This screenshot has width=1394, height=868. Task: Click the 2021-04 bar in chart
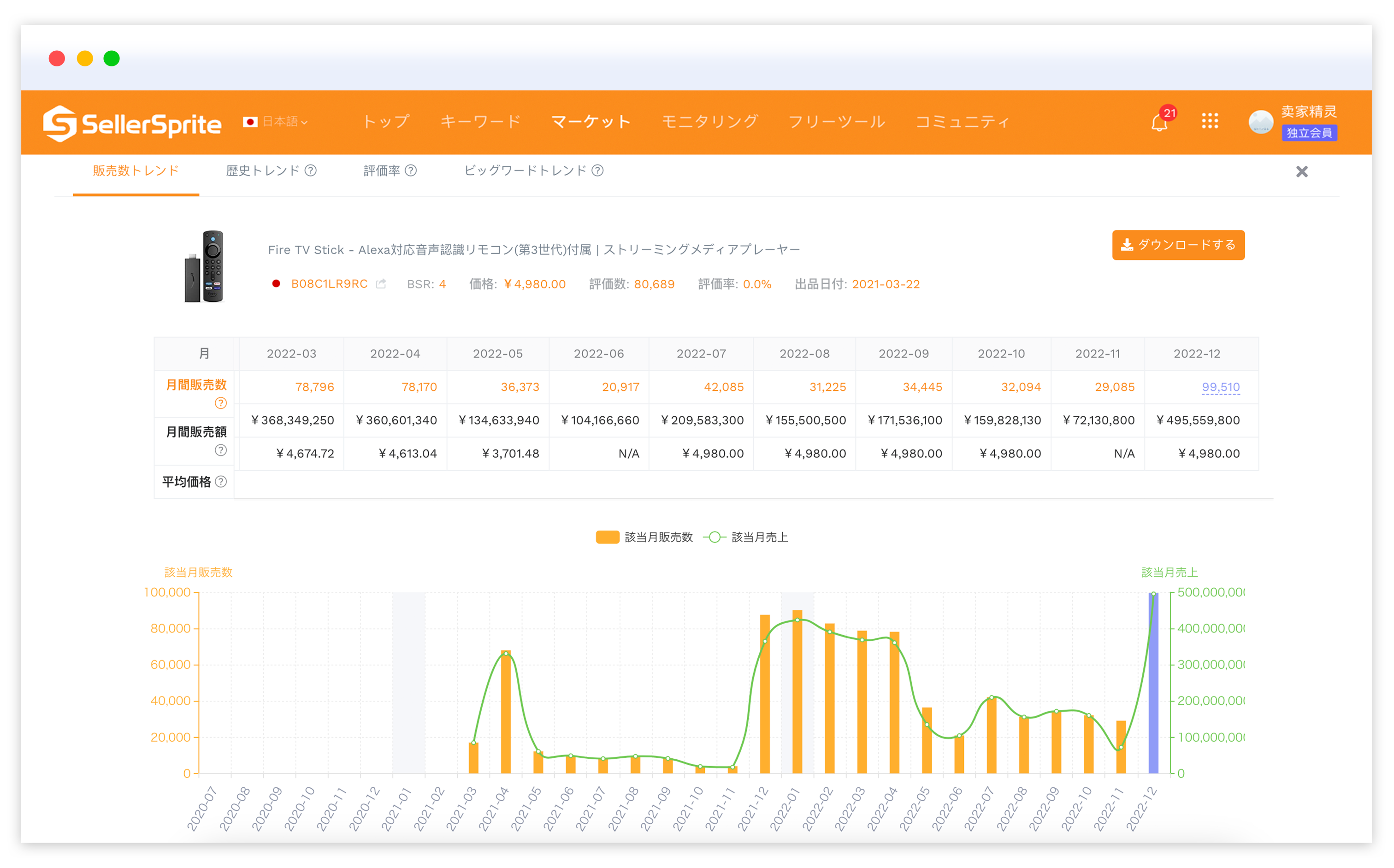[x=506, y=712]
